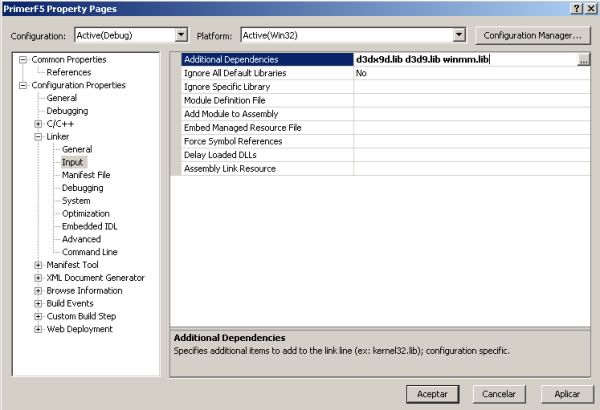Select the Input item under Linker

click(72, 162)
